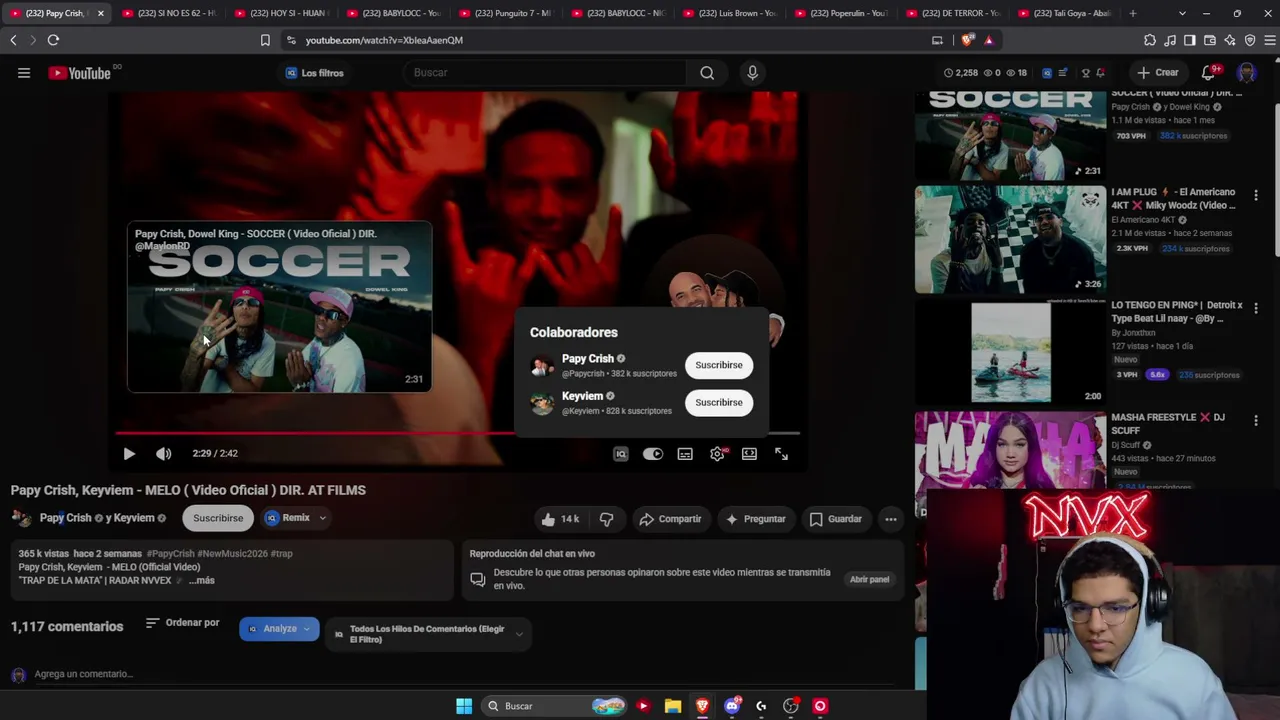Open player settings gear
Viewport: 1280px width, 720px height.
coord(717,454)
